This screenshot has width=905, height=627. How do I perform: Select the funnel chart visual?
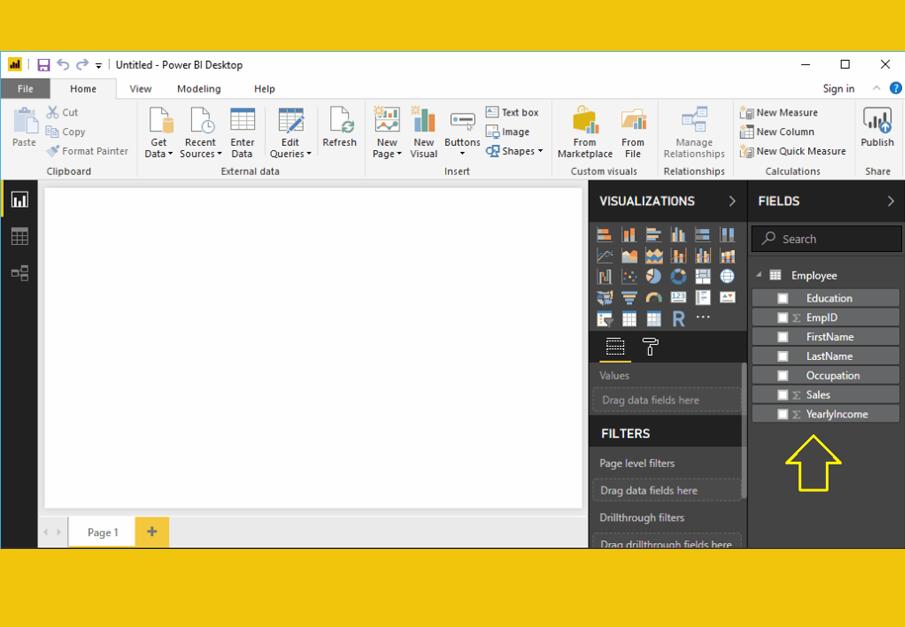coord(629,297)
